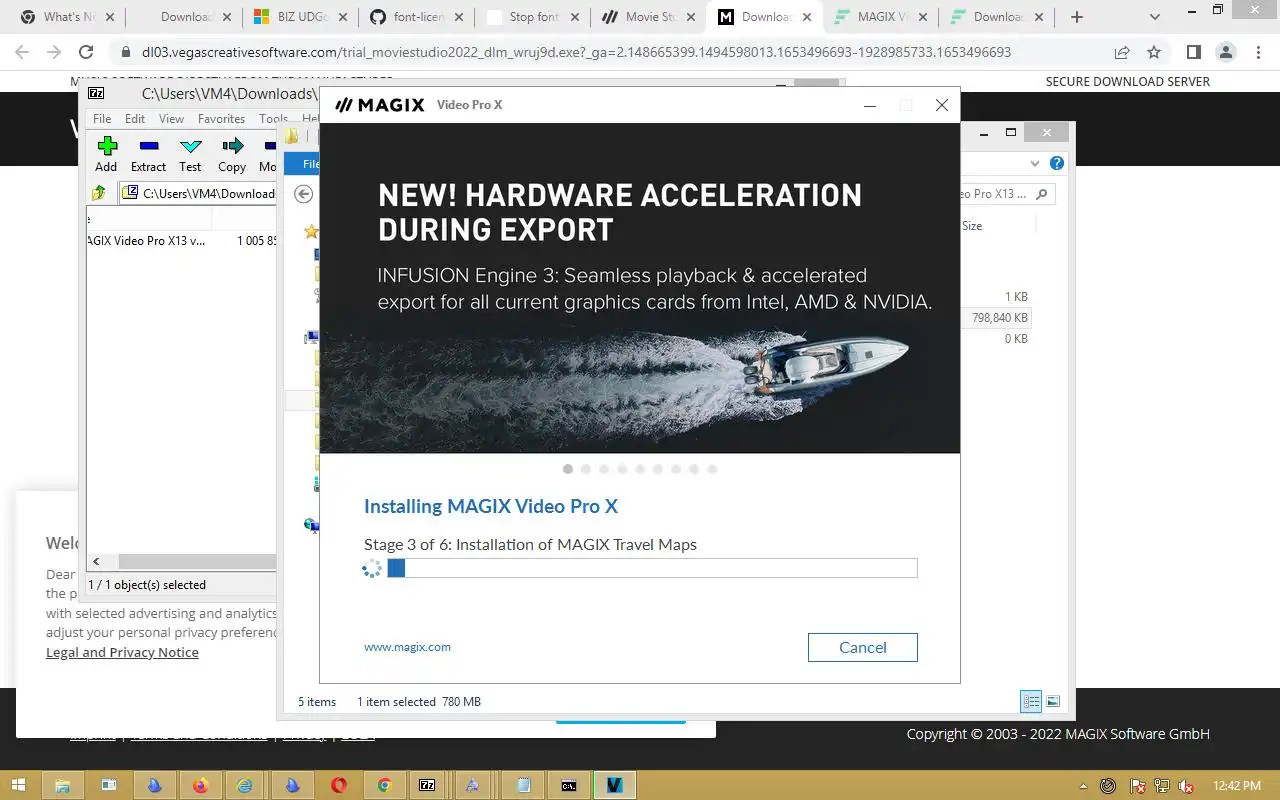
Task: Close the What's New tab
Action: (x=109, y=17)
